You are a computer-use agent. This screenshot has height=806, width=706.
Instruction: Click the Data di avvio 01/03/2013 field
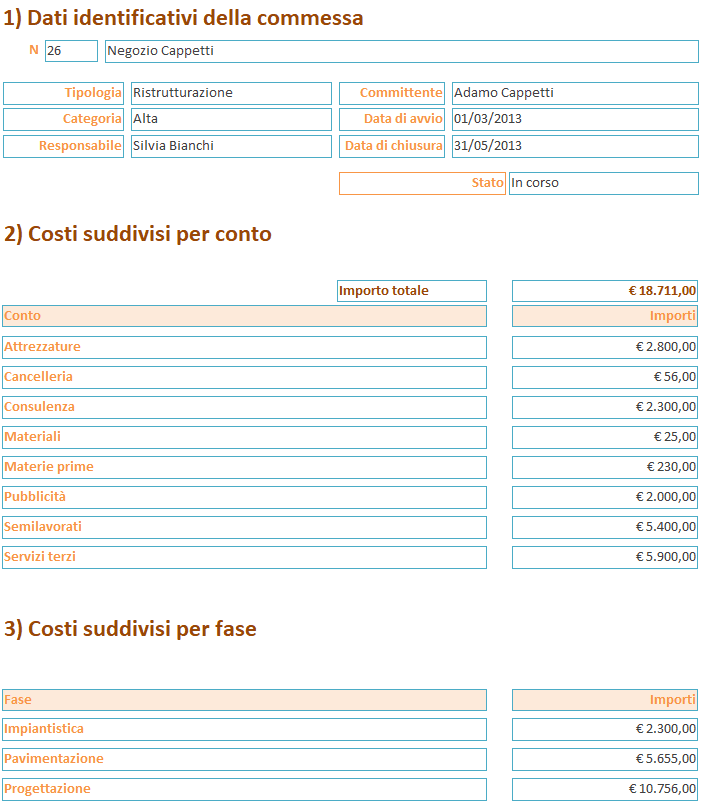pyautogui.click(x=575, y=119)
